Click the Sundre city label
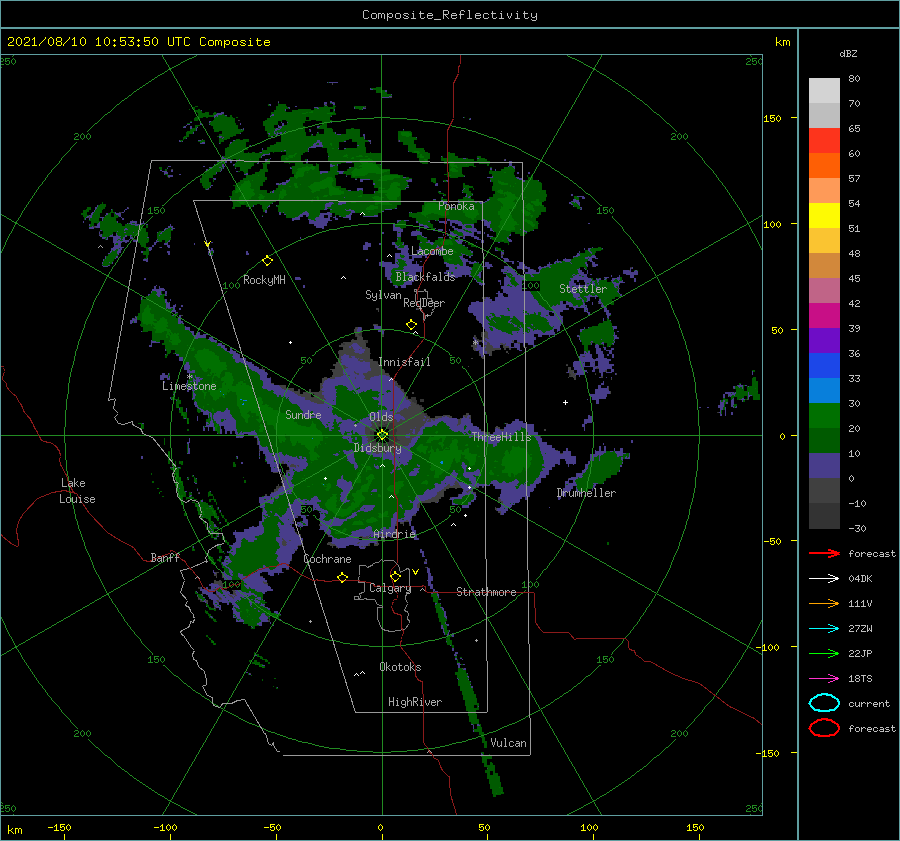The height and width of the screenshot is (841, 900). click(303, 414)
